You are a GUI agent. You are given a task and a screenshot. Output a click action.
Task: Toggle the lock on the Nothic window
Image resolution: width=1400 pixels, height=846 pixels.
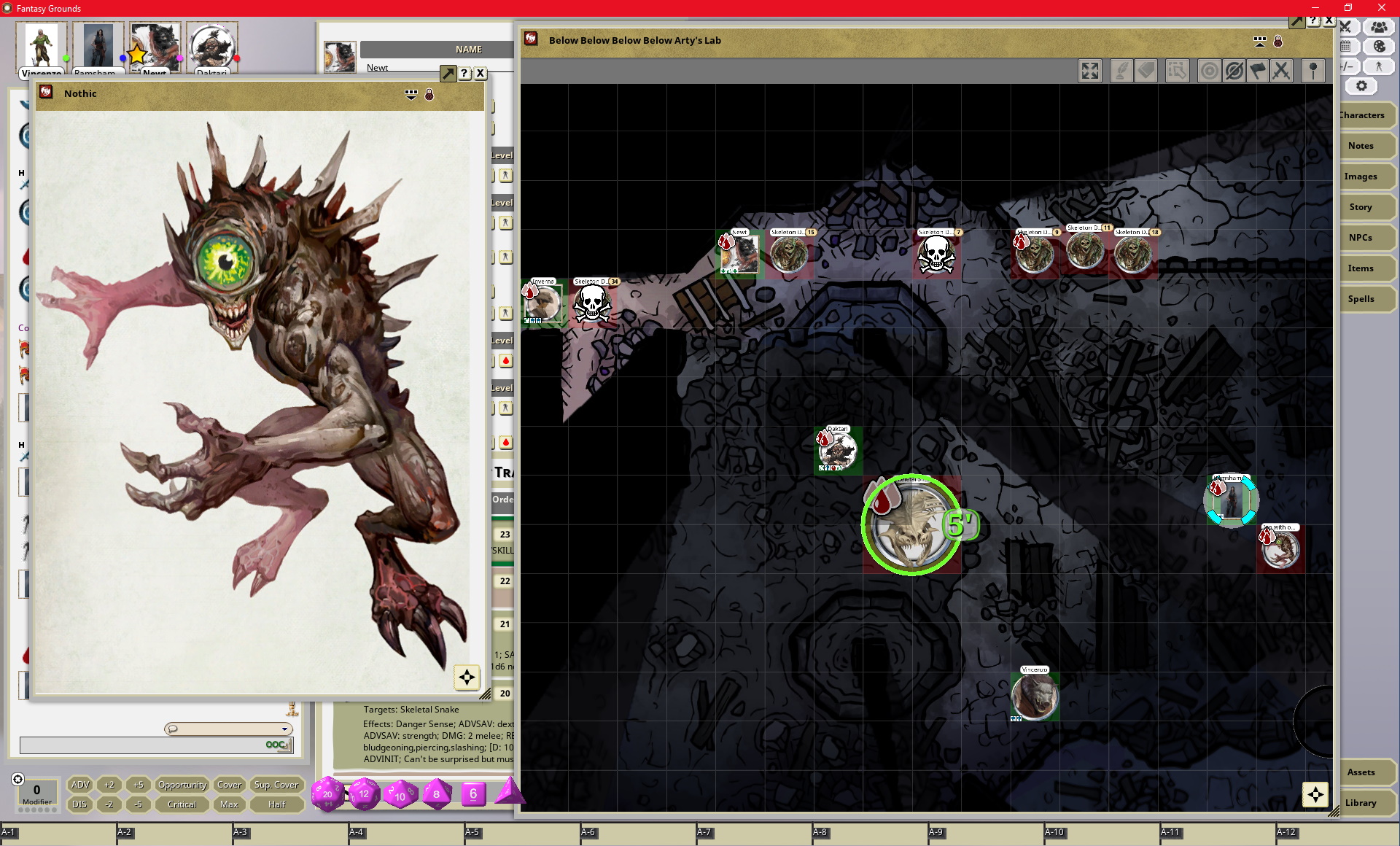coord(429,94)
